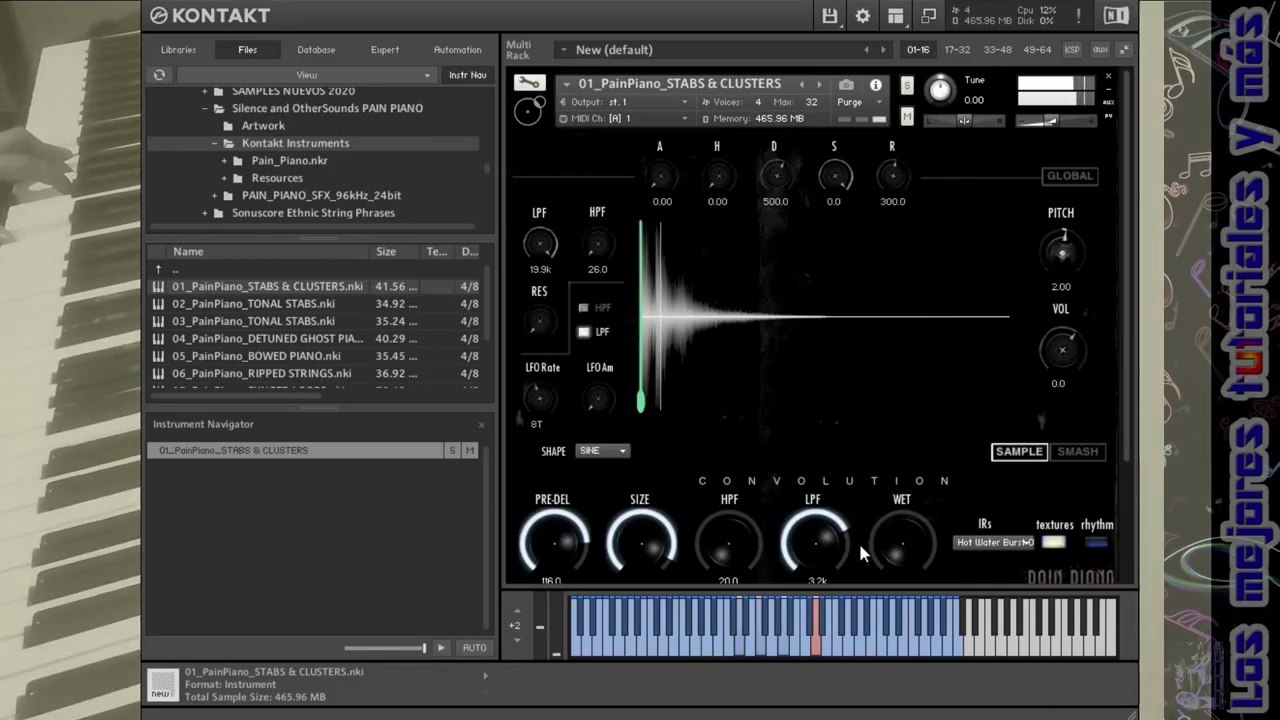1280x720 pixels.
Task: Open instrument edit mode with wrench icon
Action: tap(529, 83)
